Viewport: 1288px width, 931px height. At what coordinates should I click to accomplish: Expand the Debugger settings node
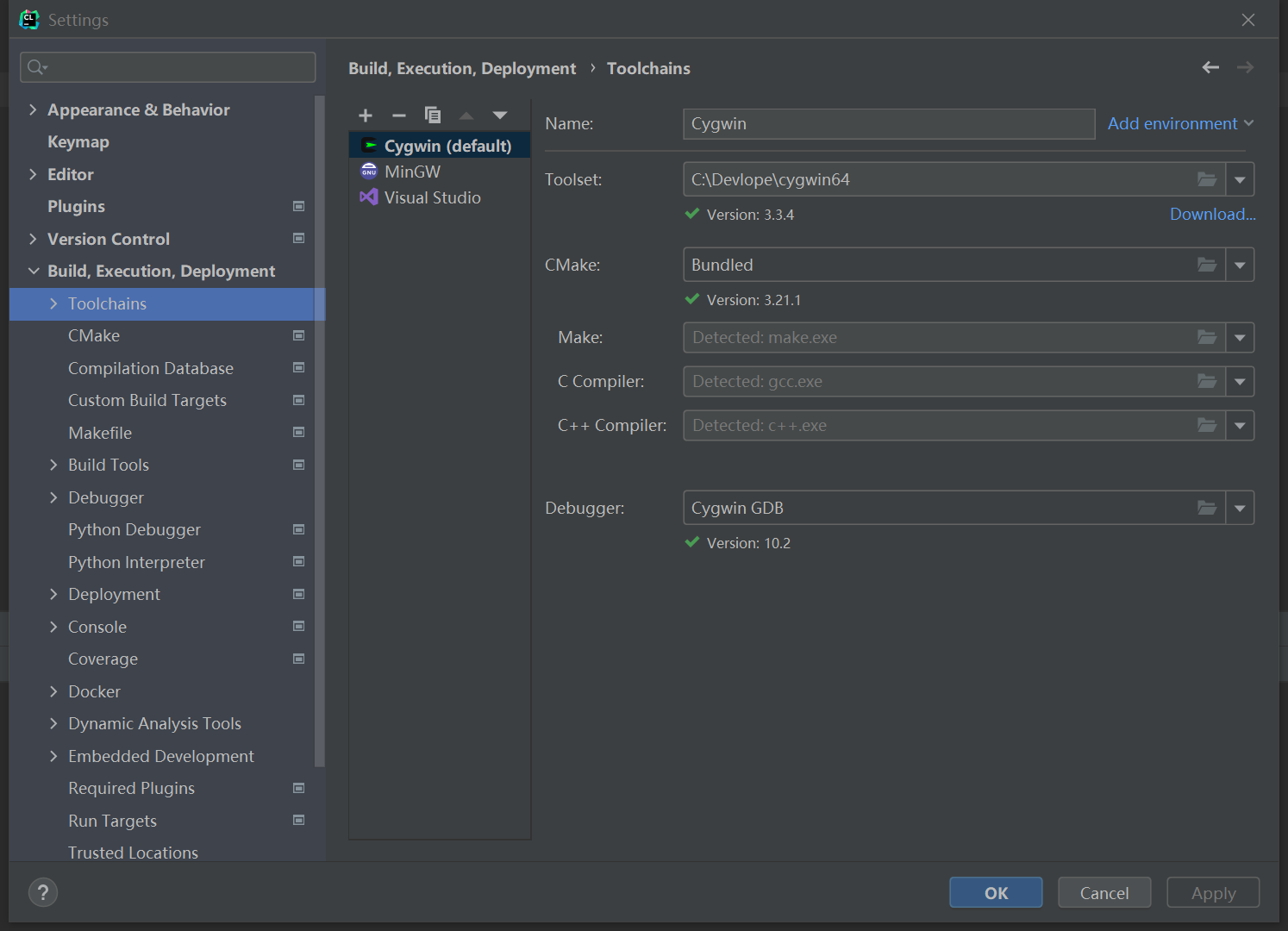(53, 497)
